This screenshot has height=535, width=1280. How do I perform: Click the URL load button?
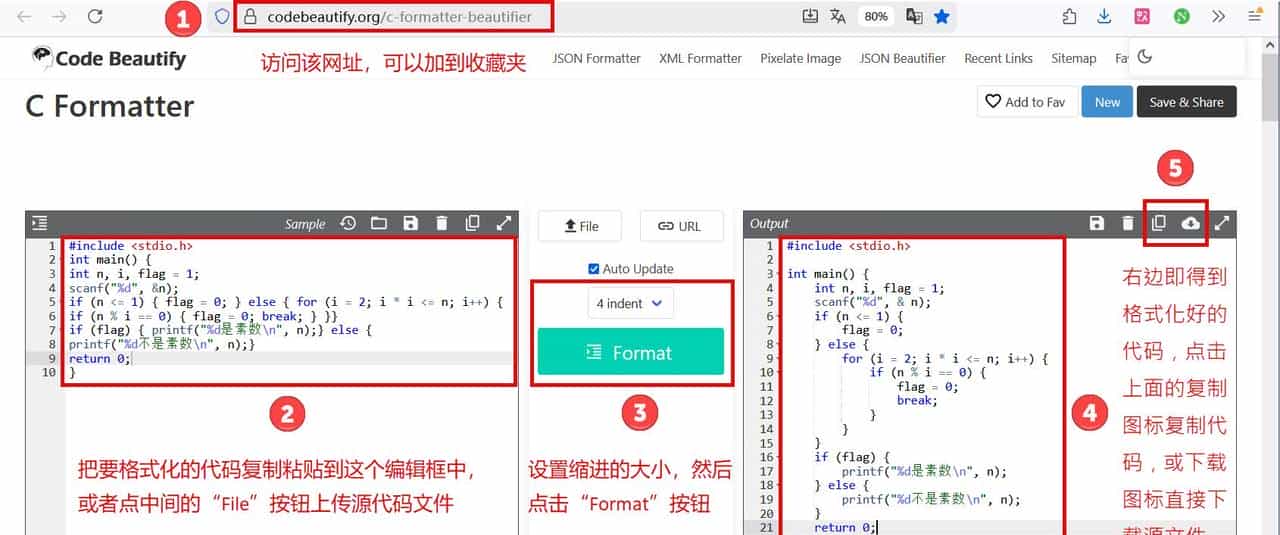tap(681, 226)
